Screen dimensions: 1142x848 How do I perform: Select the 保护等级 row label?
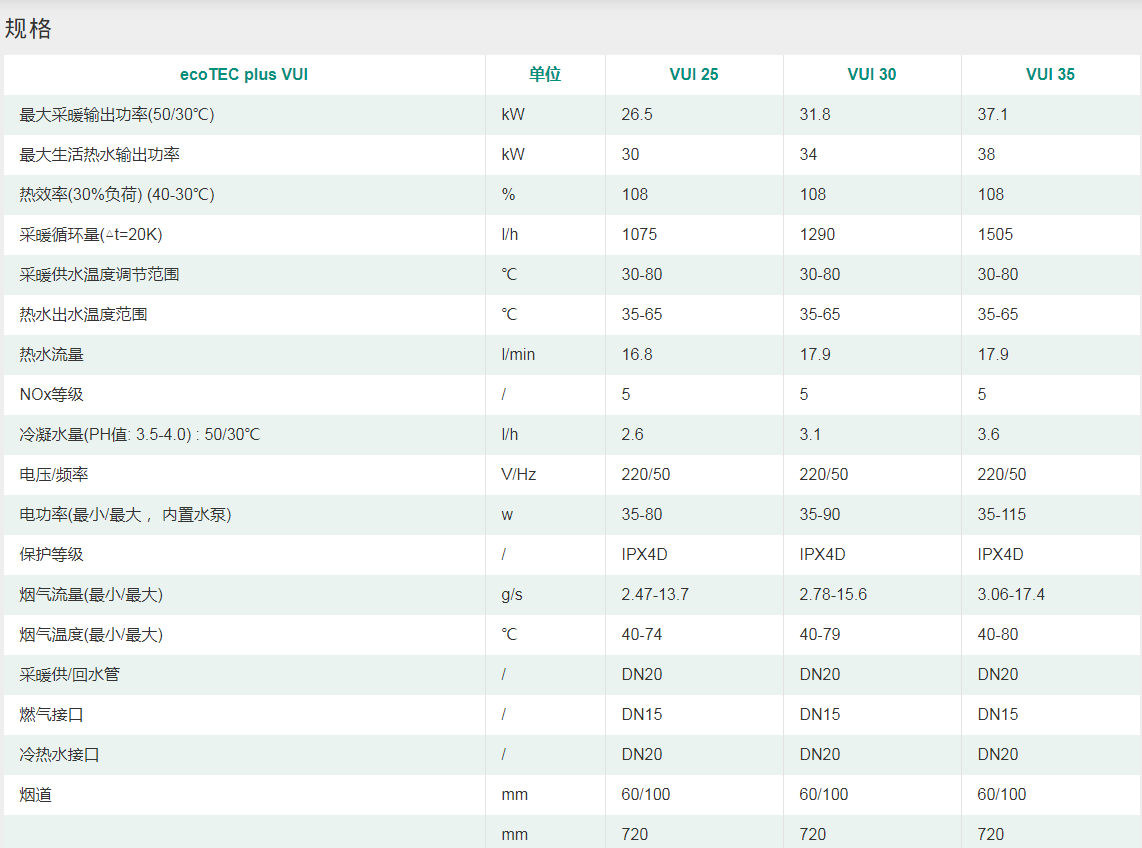pos(51,554)
